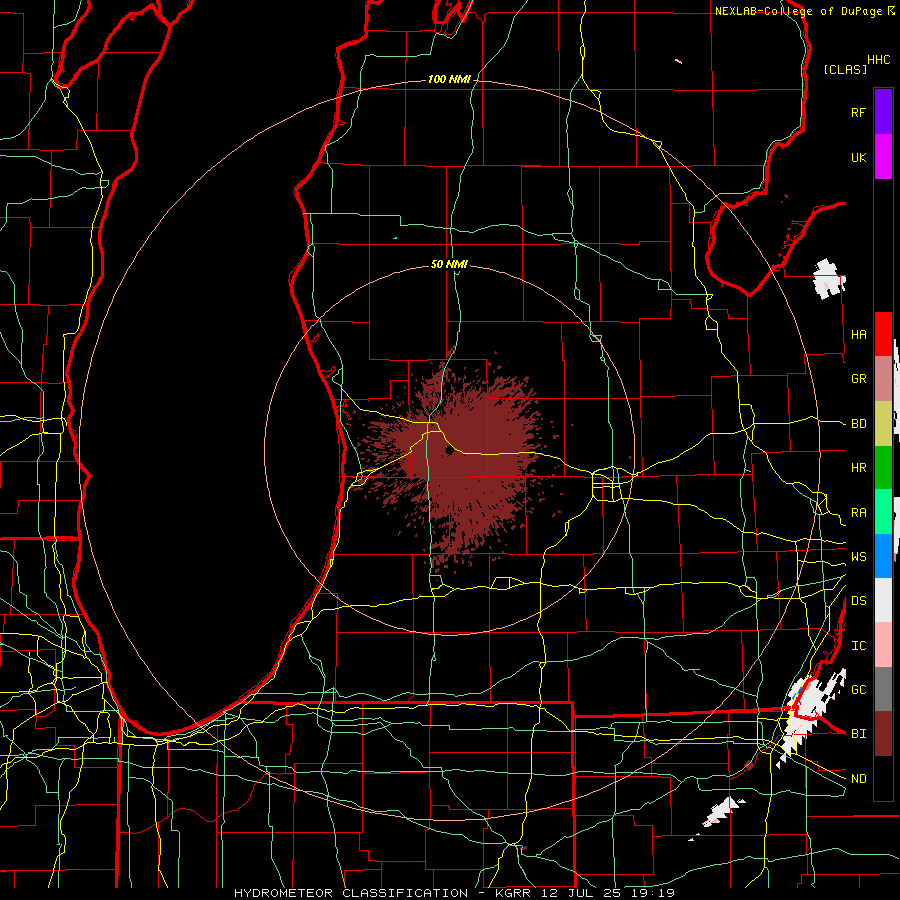Screen dimensions: 900x900
Task: Click the 'DS' legend label
Action: [x=858, y=601]
